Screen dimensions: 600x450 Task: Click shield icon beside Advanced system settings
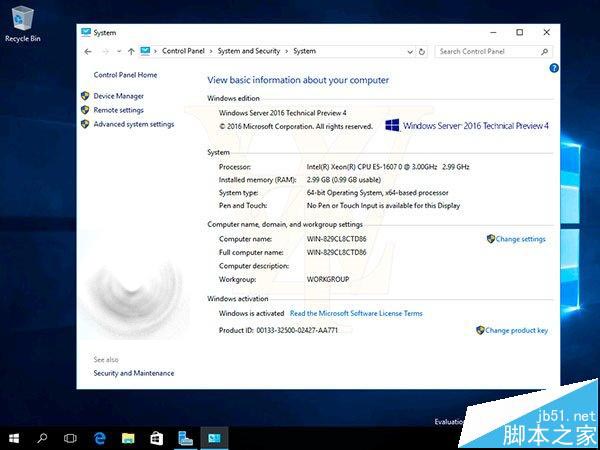(85, 124)
